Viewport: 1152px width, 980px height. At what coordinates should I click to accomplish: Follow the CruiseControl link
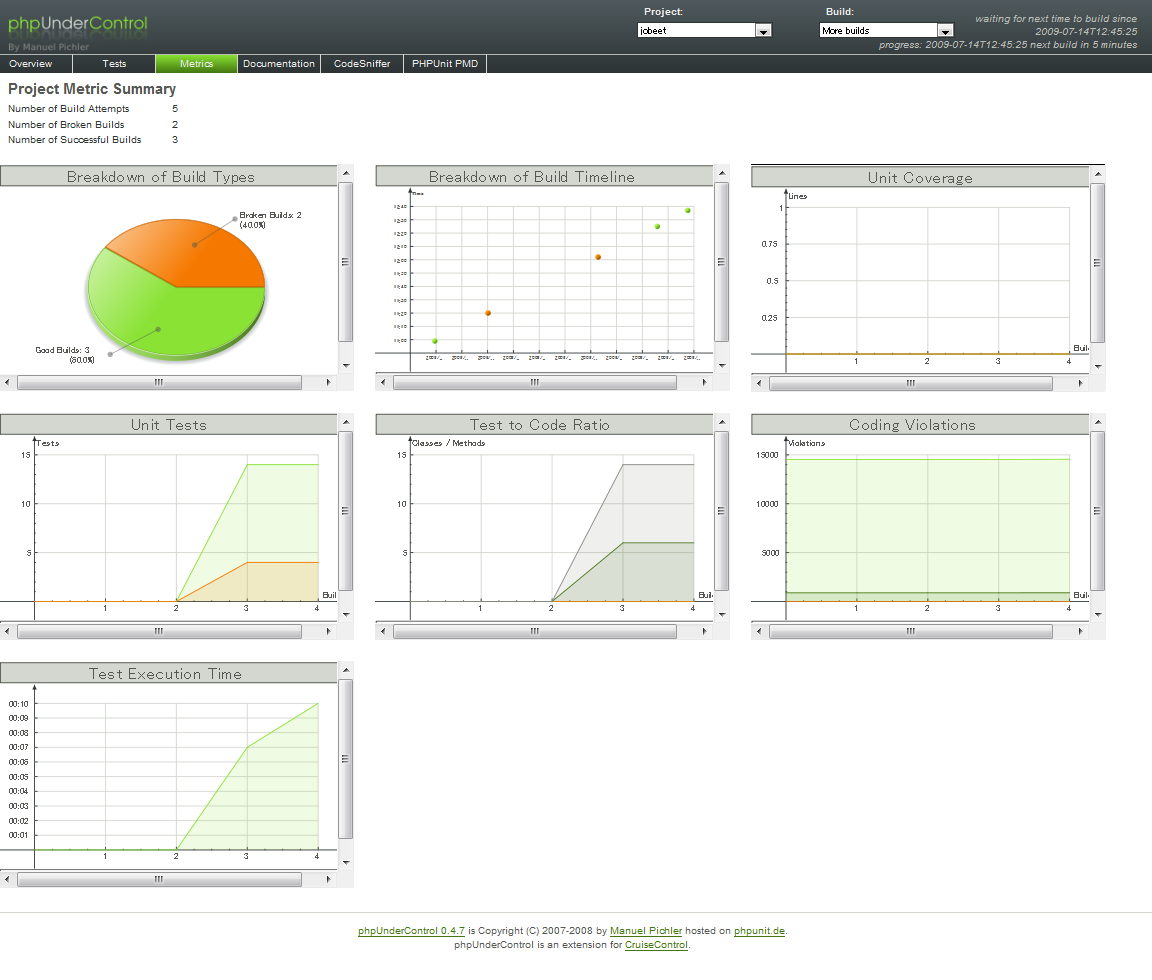click(656, 945)
